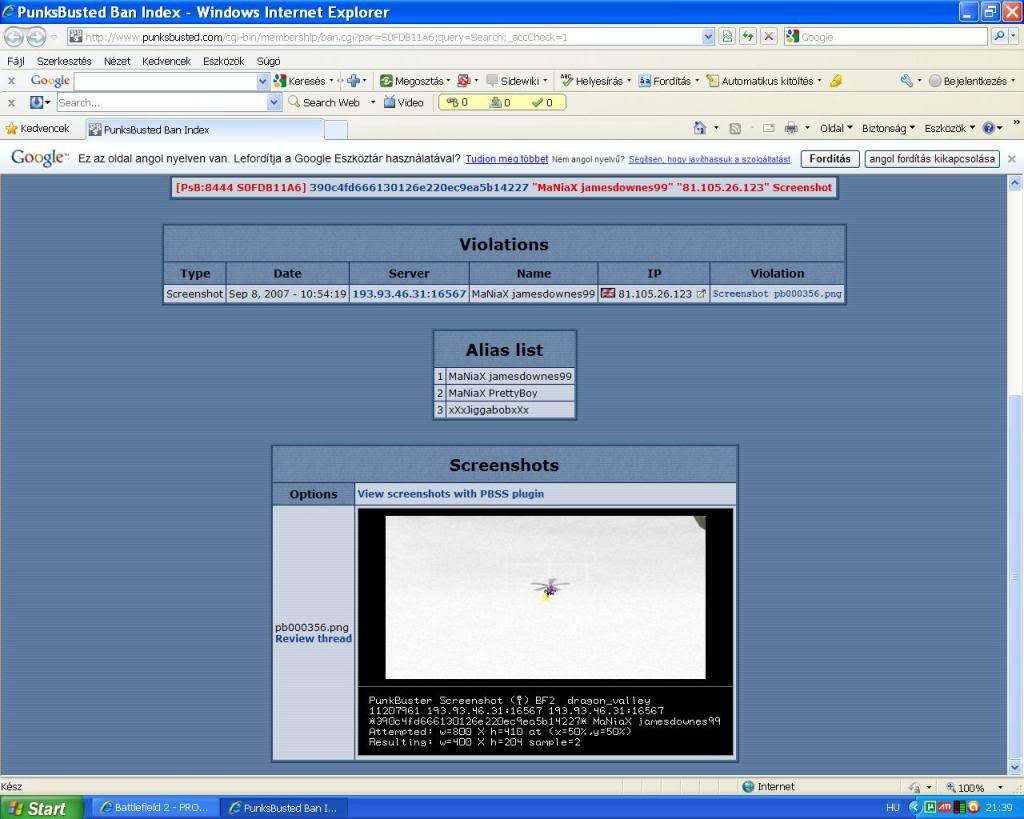The width and height of the screenshot is (1024, 819).
Task: Open the Nézet menu
Action: (117, 61)
